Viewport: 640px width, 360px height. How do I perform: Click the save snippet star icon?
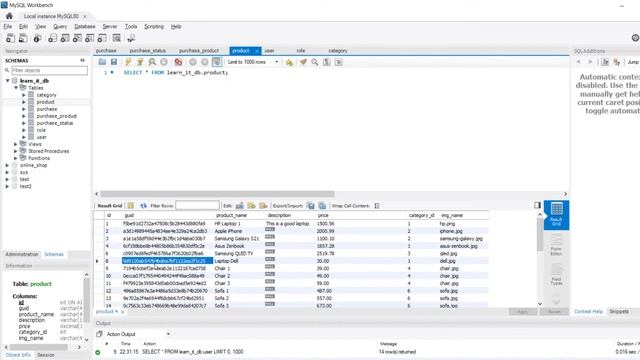pos(289,62)
